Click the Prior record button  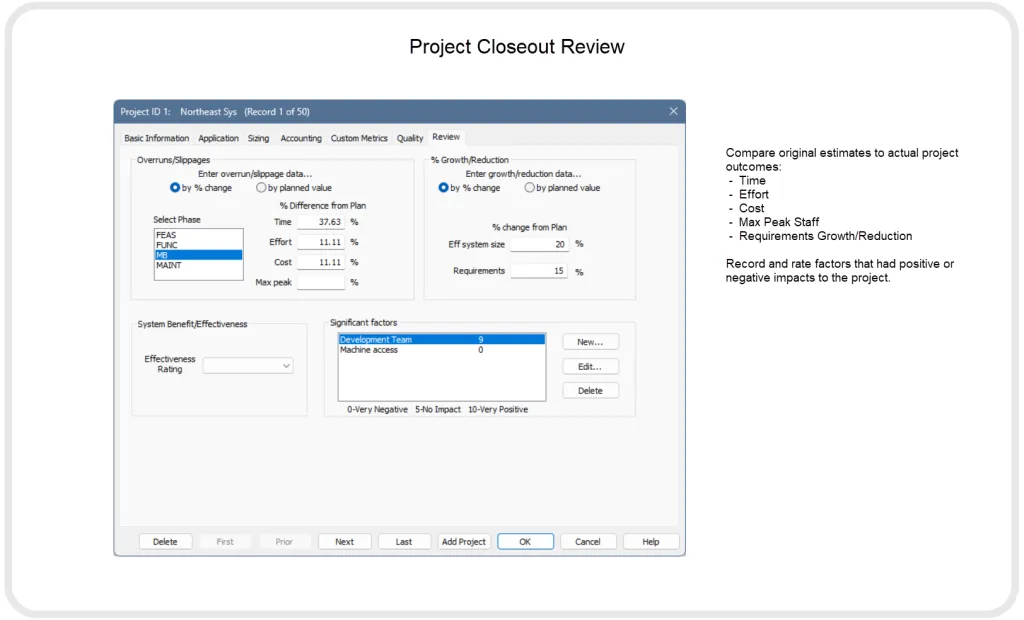coord(284,542)
